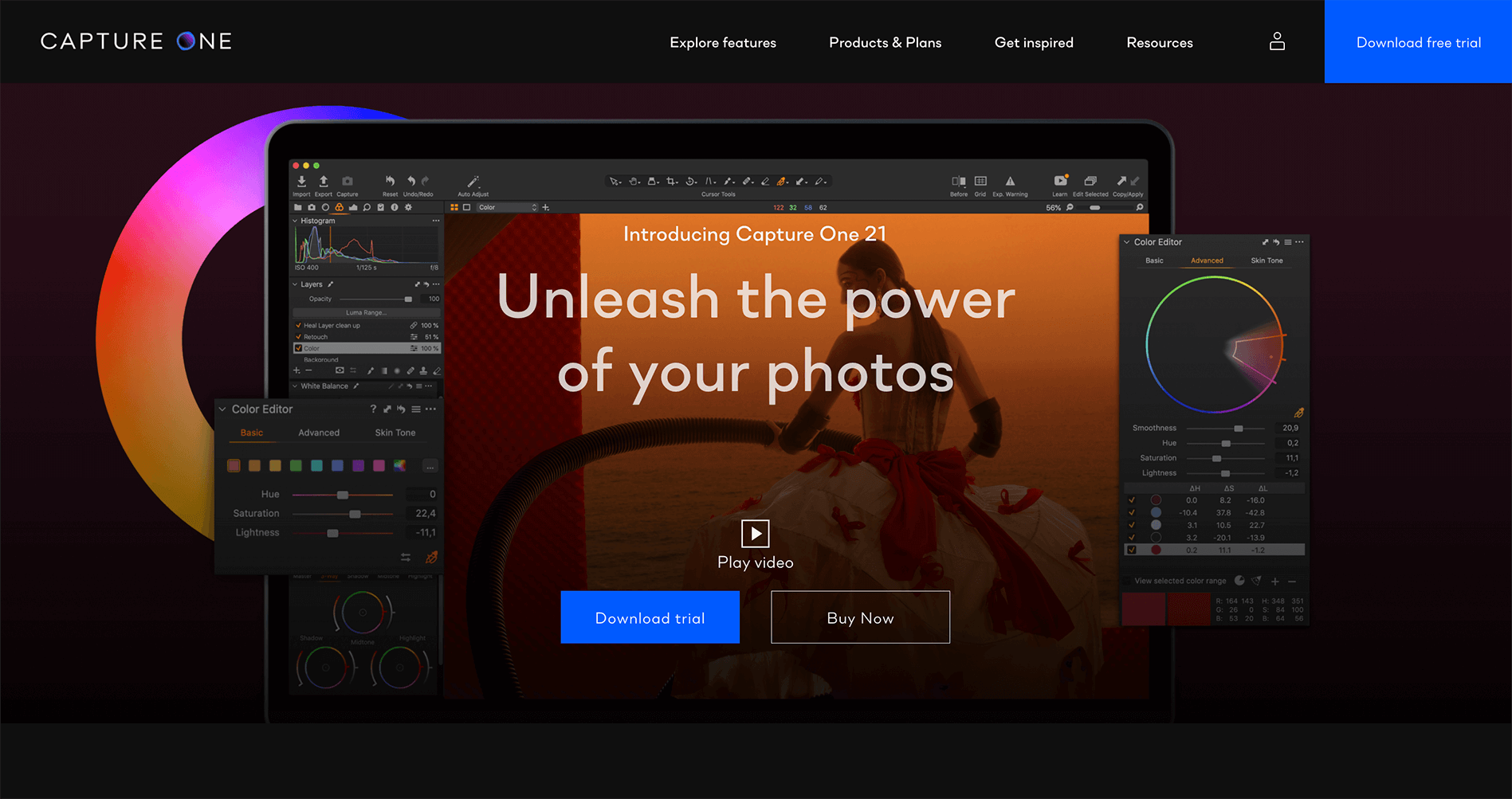The height and width of the screenshot is (799, 1512).
Task: Switch to Skin Tone tab in right Color Editor
Action: [1267, 260]
